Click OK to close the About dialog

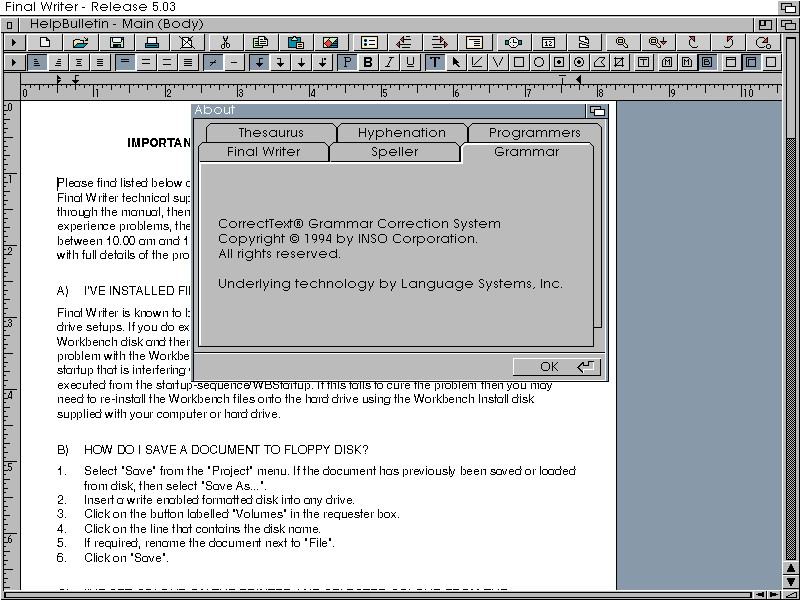point(557,366)
